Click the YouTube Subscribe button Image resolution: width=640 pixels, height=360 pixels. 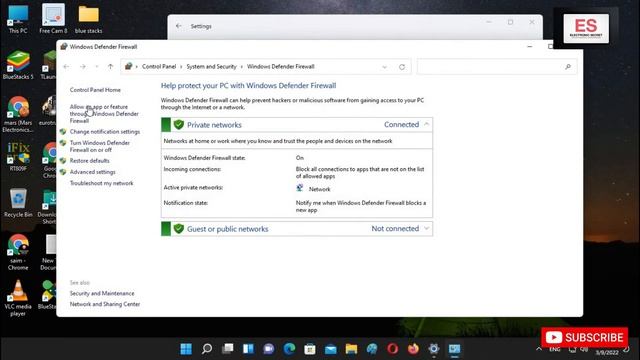pos(584,338)
